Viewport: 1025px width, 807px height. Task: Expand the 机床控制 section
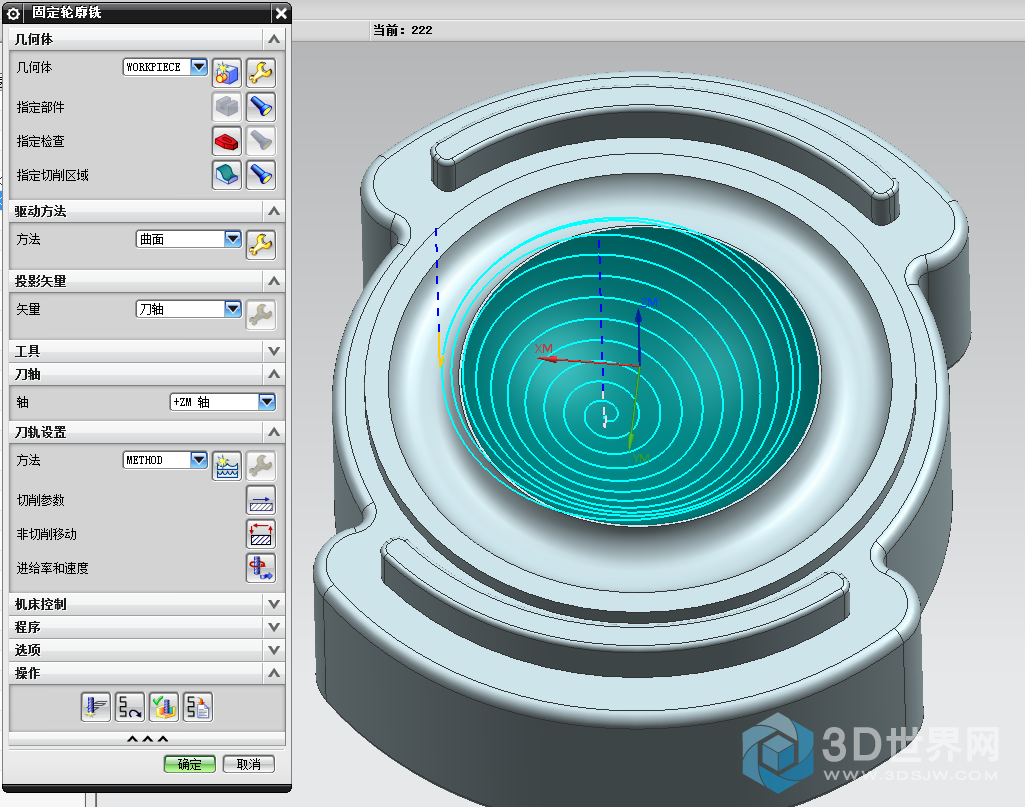point(274,604)
